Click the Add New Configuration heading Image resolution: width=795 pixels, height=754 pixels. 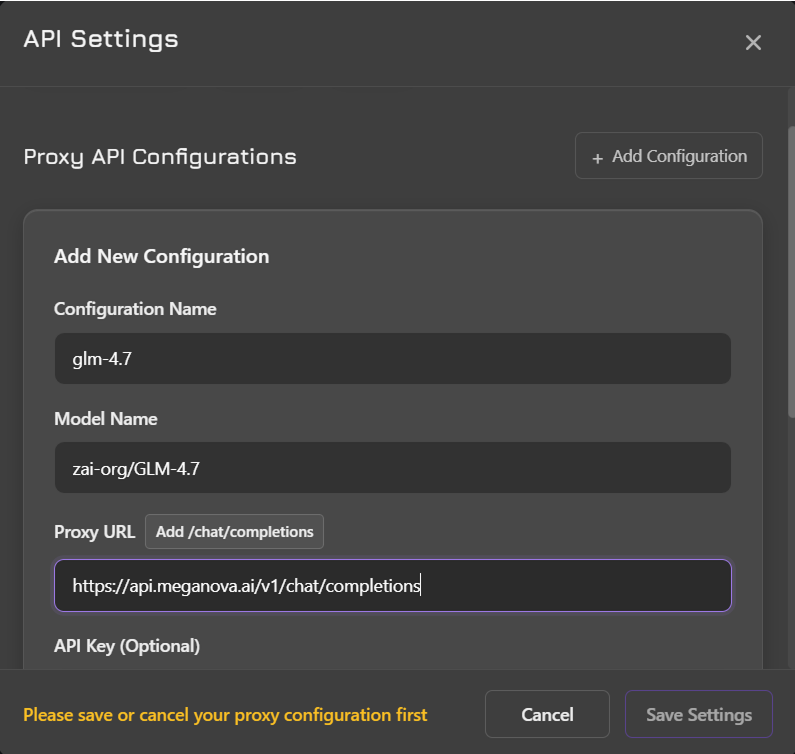161,256
